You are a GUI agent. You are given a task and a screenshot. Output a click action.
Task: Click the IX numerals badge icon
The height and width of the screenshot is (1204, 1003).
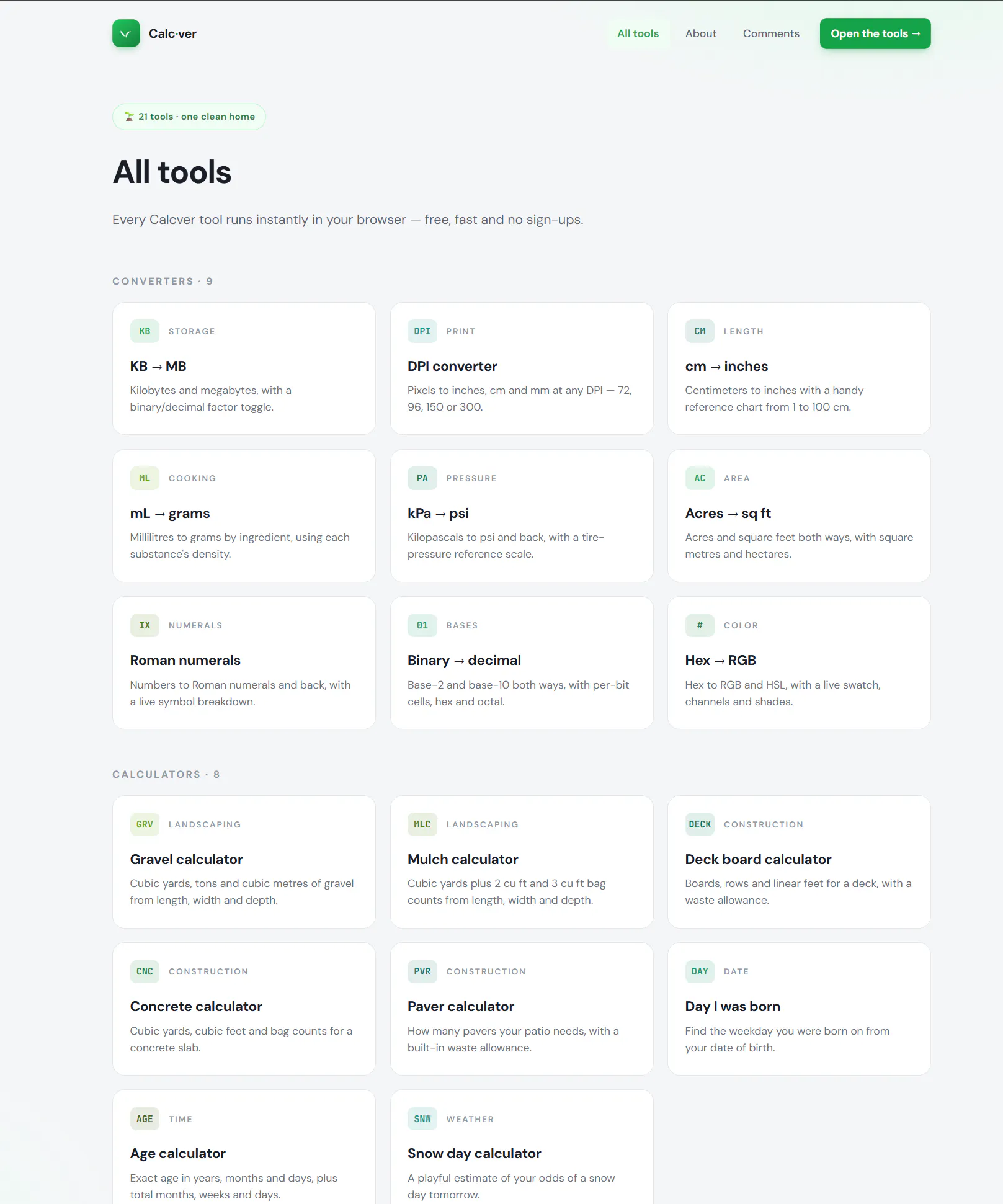click(145, 625)
